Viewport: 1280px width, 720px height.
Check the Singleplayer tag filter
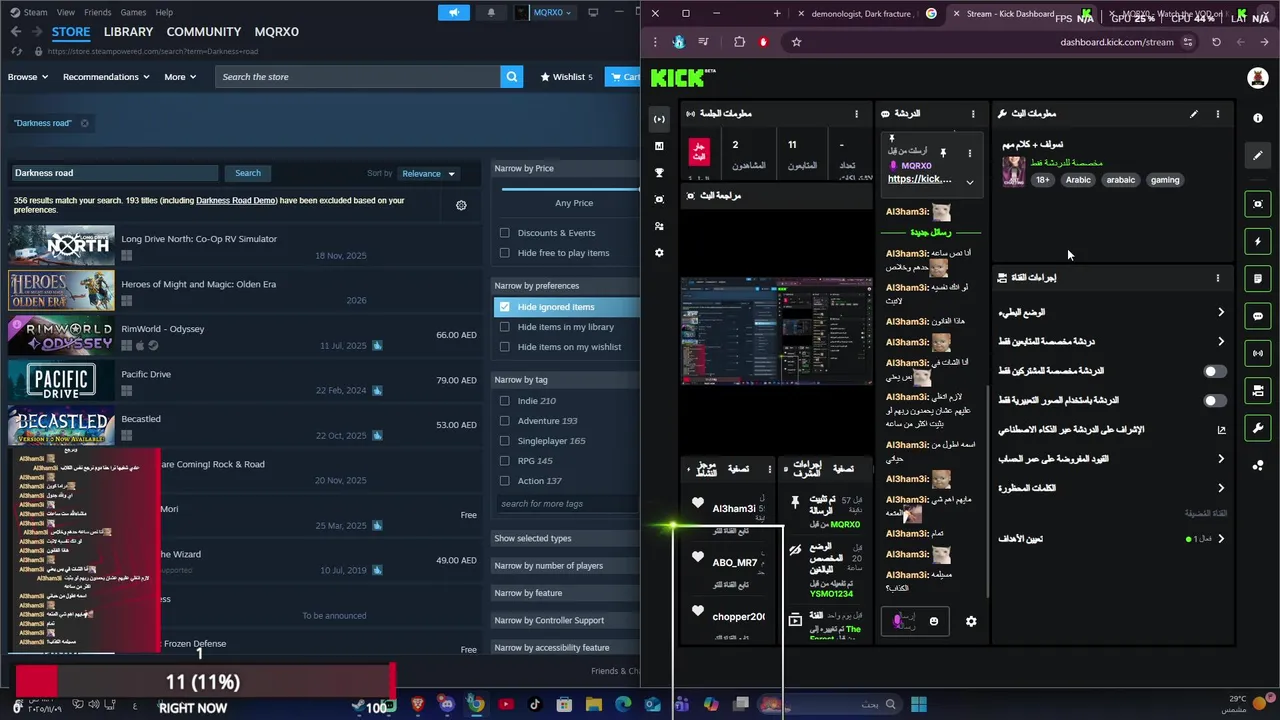[505, 441]
